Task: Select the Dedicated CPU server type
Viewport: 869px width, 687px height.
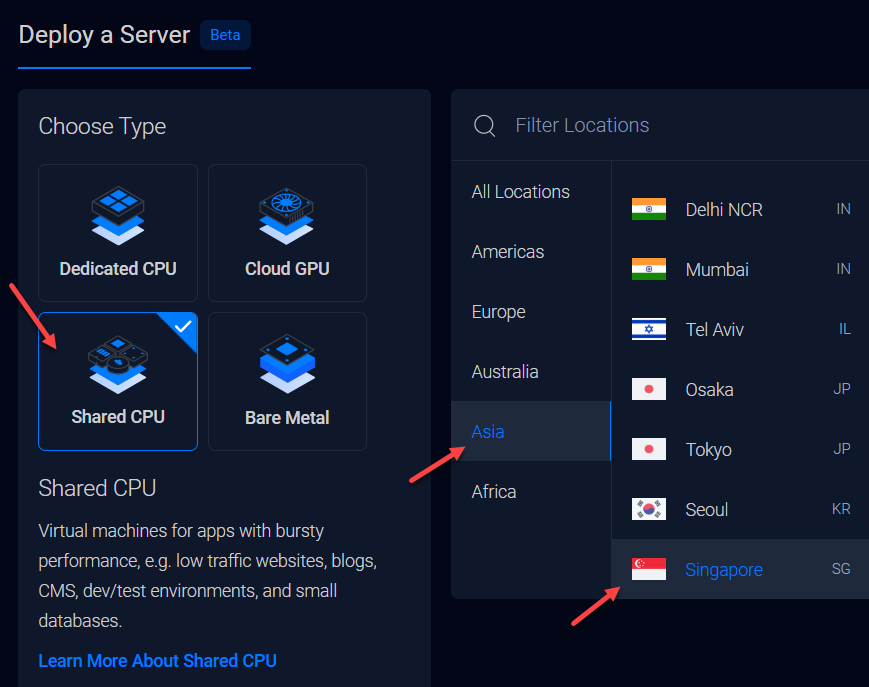Action: click(x=118, y=232)
